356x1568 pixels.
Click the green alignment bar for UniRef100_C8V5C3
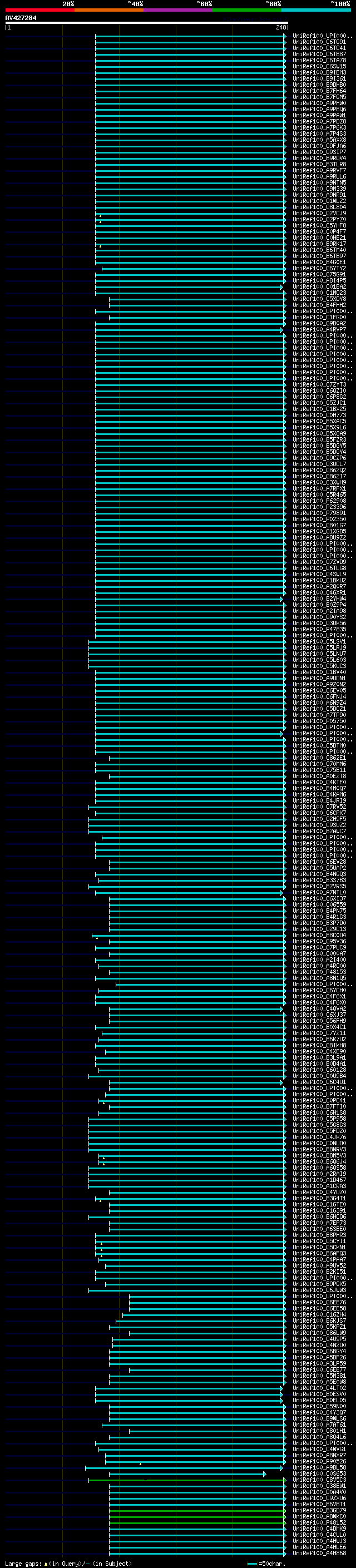tap(187, 1480)
